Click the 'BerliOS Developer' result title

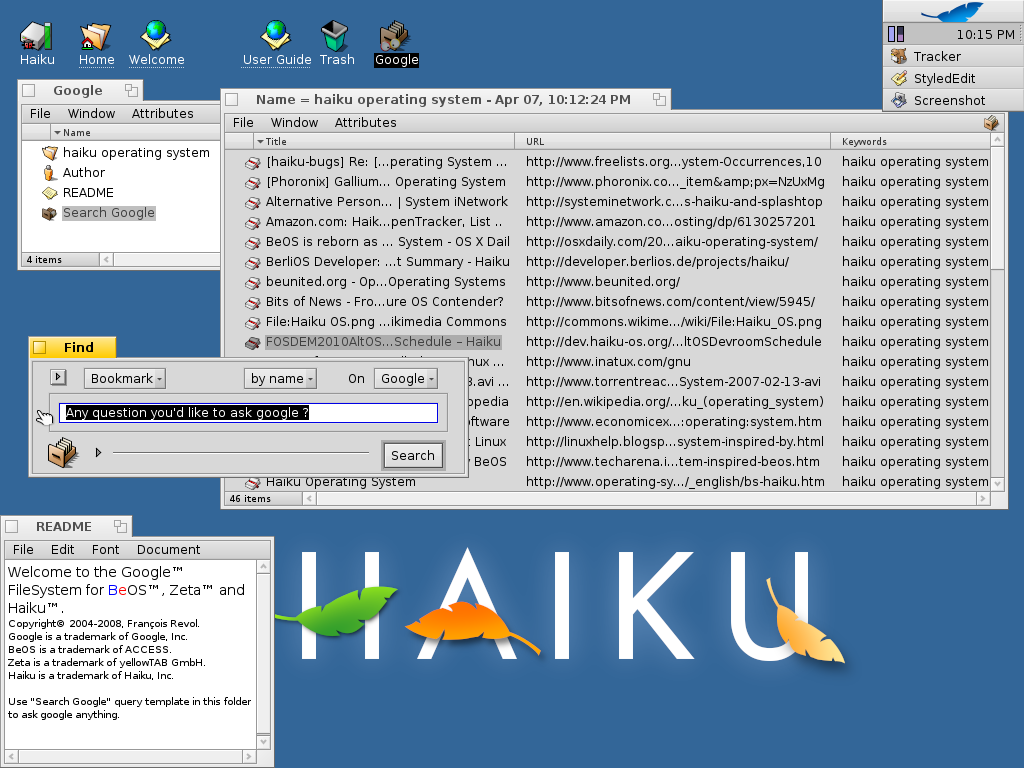coord(387,262)
